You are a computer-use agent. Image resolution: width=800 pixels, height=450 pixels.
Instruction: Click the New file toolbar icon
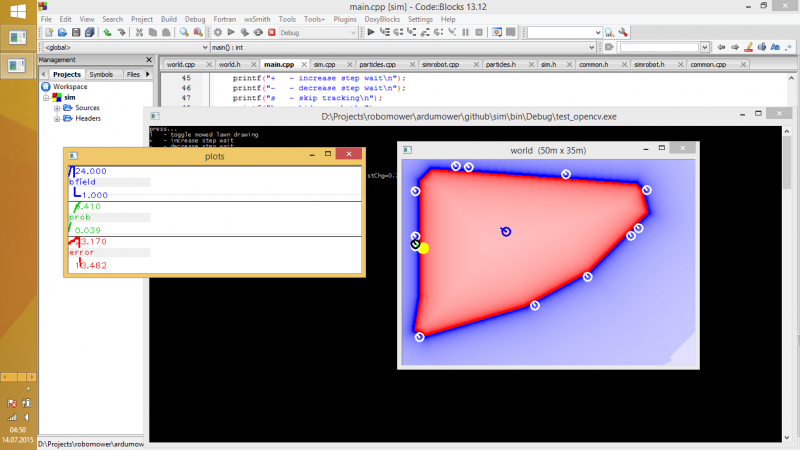tap(49, 33)
